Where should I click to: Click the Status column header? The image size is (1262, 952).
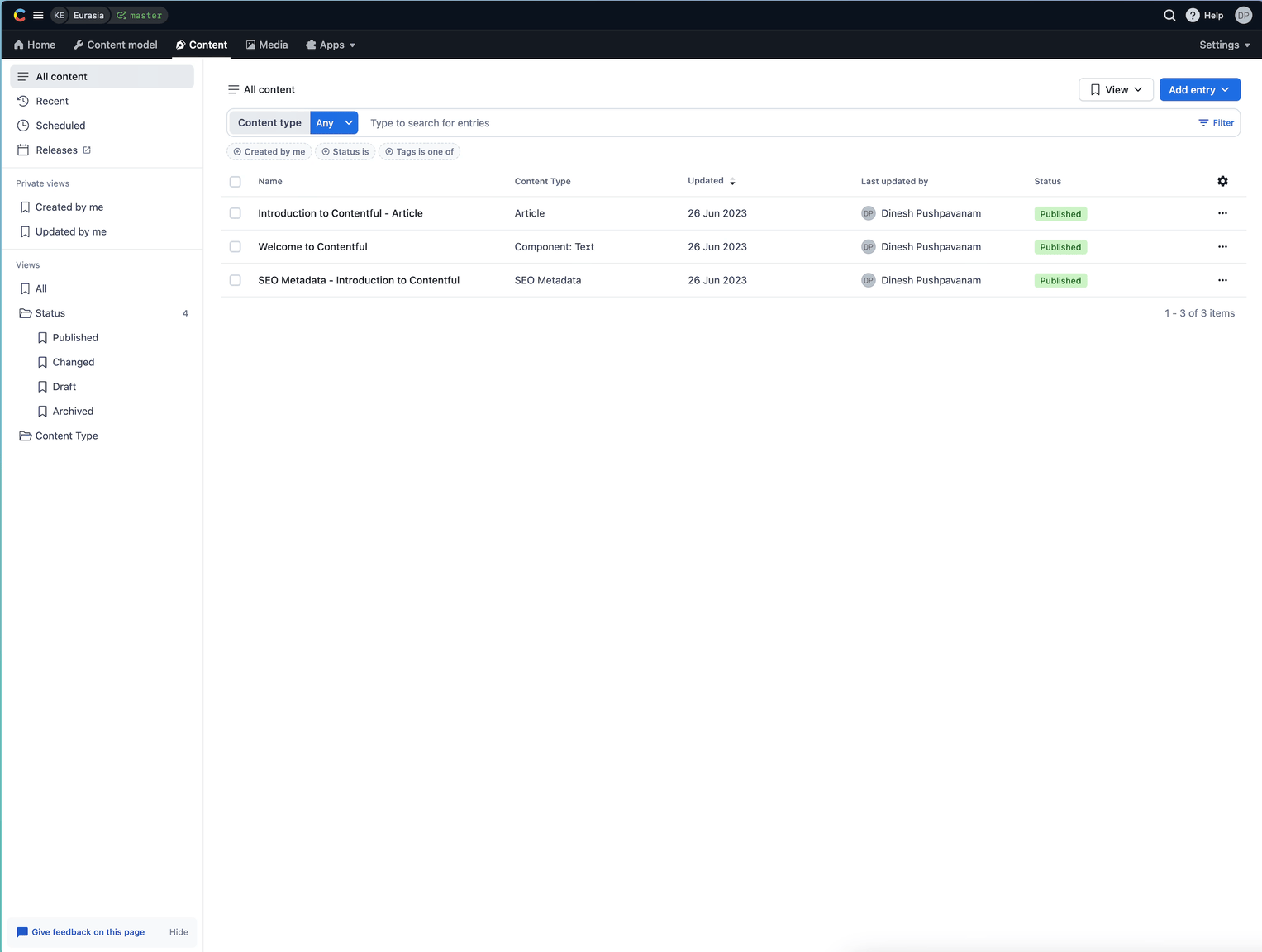[1047, 182]
